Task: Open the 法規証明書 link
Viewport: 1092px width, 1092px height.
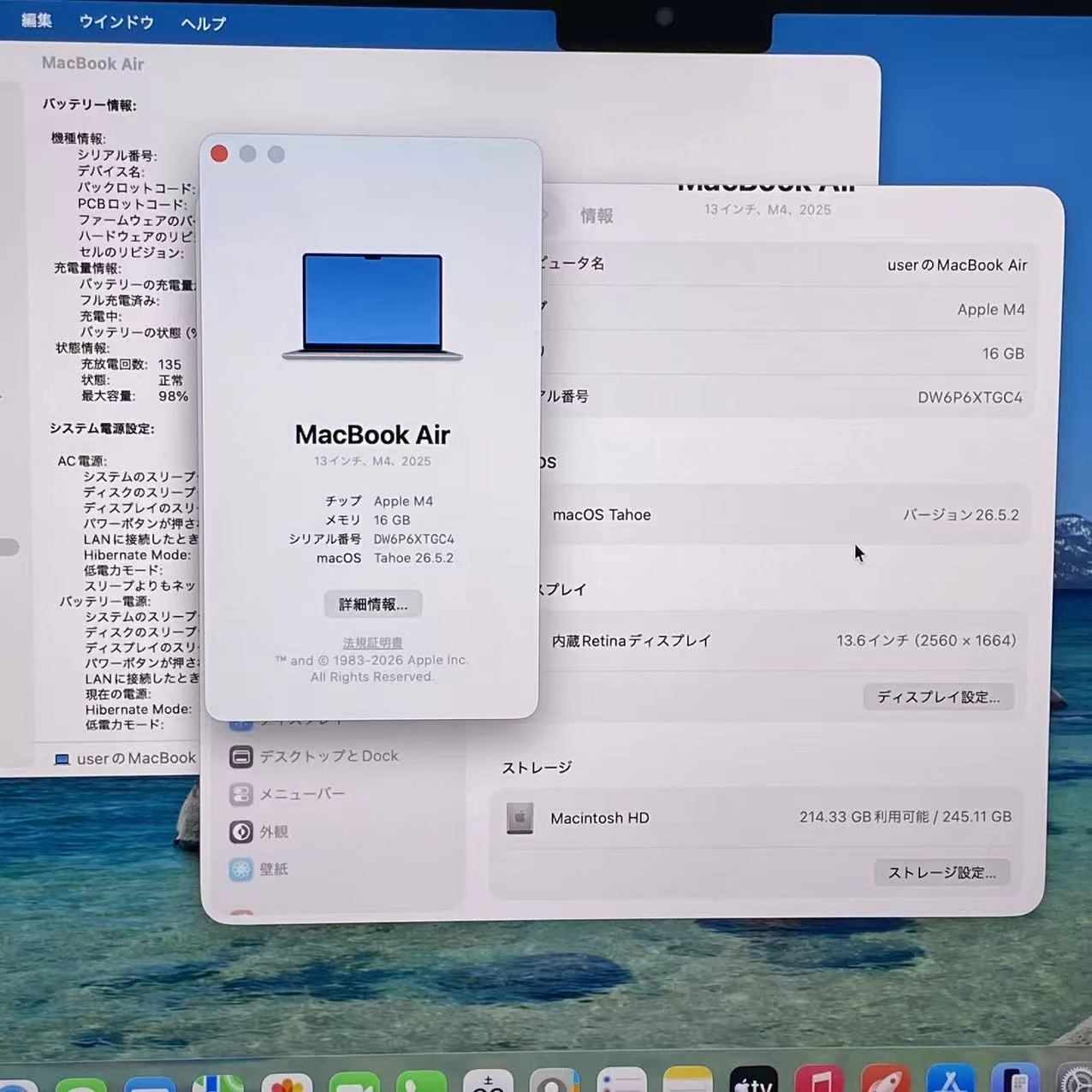Action: point(373,643)
